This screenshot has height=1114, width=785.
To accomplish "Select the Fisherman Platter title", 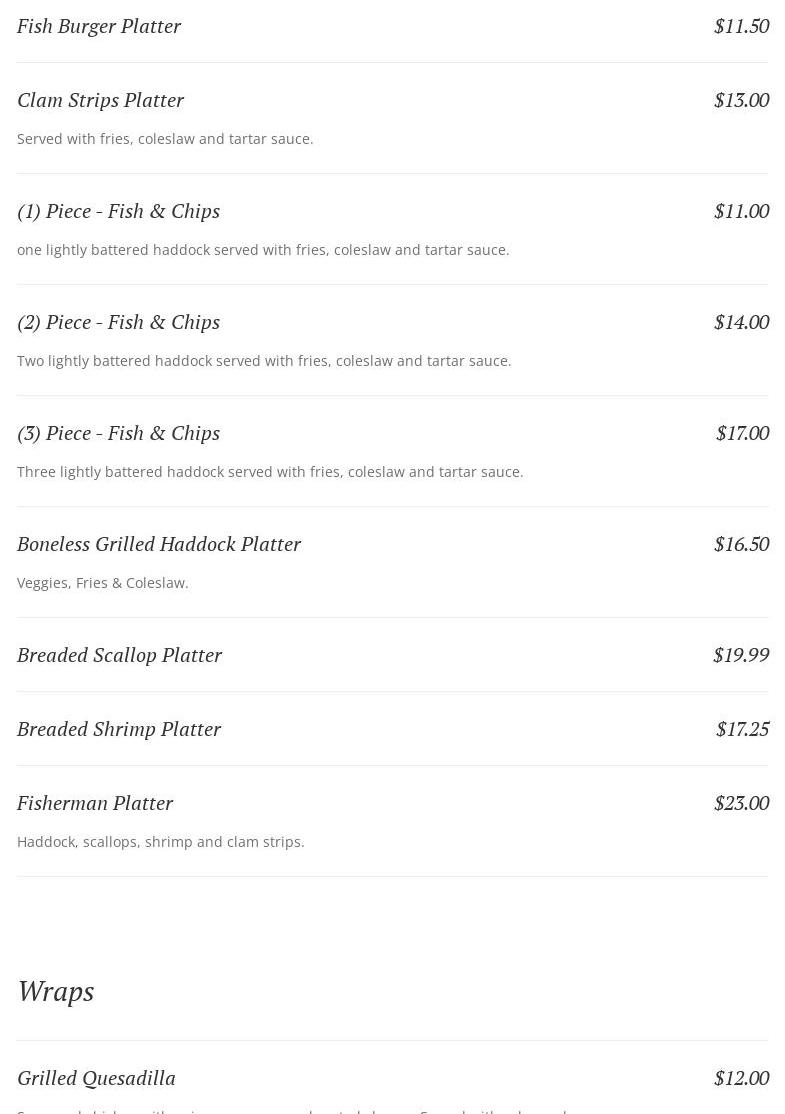I will [95, 803].
